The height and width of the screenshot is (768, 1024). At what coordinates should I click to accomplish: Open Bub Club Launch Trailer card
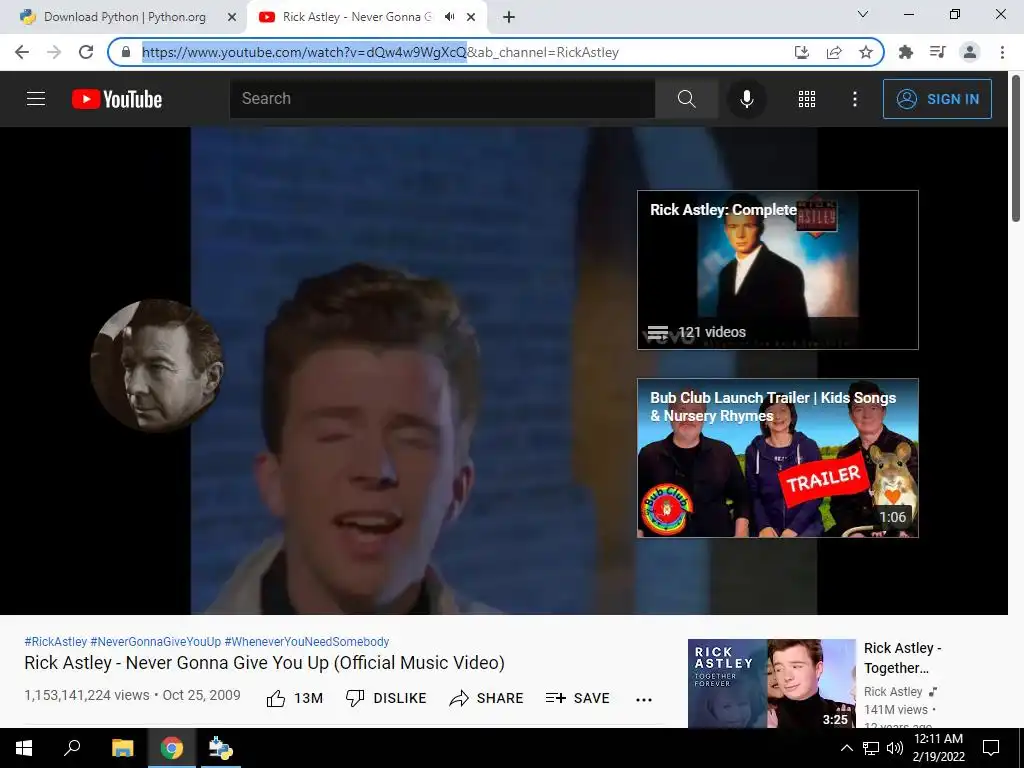778,458
